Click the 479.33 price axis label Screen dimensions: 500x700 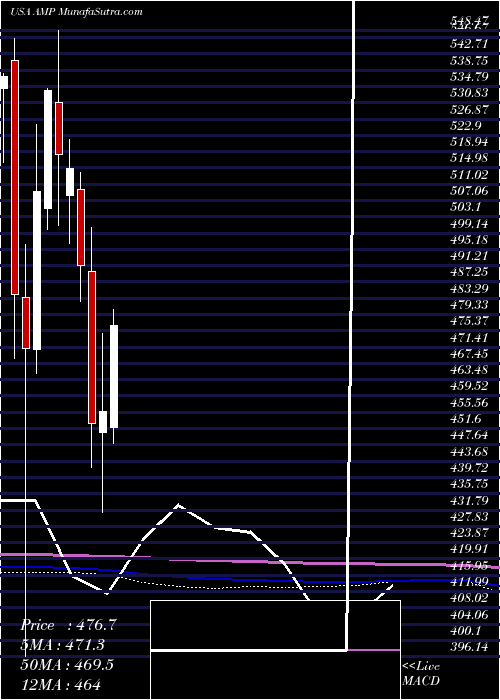[470, 306]
